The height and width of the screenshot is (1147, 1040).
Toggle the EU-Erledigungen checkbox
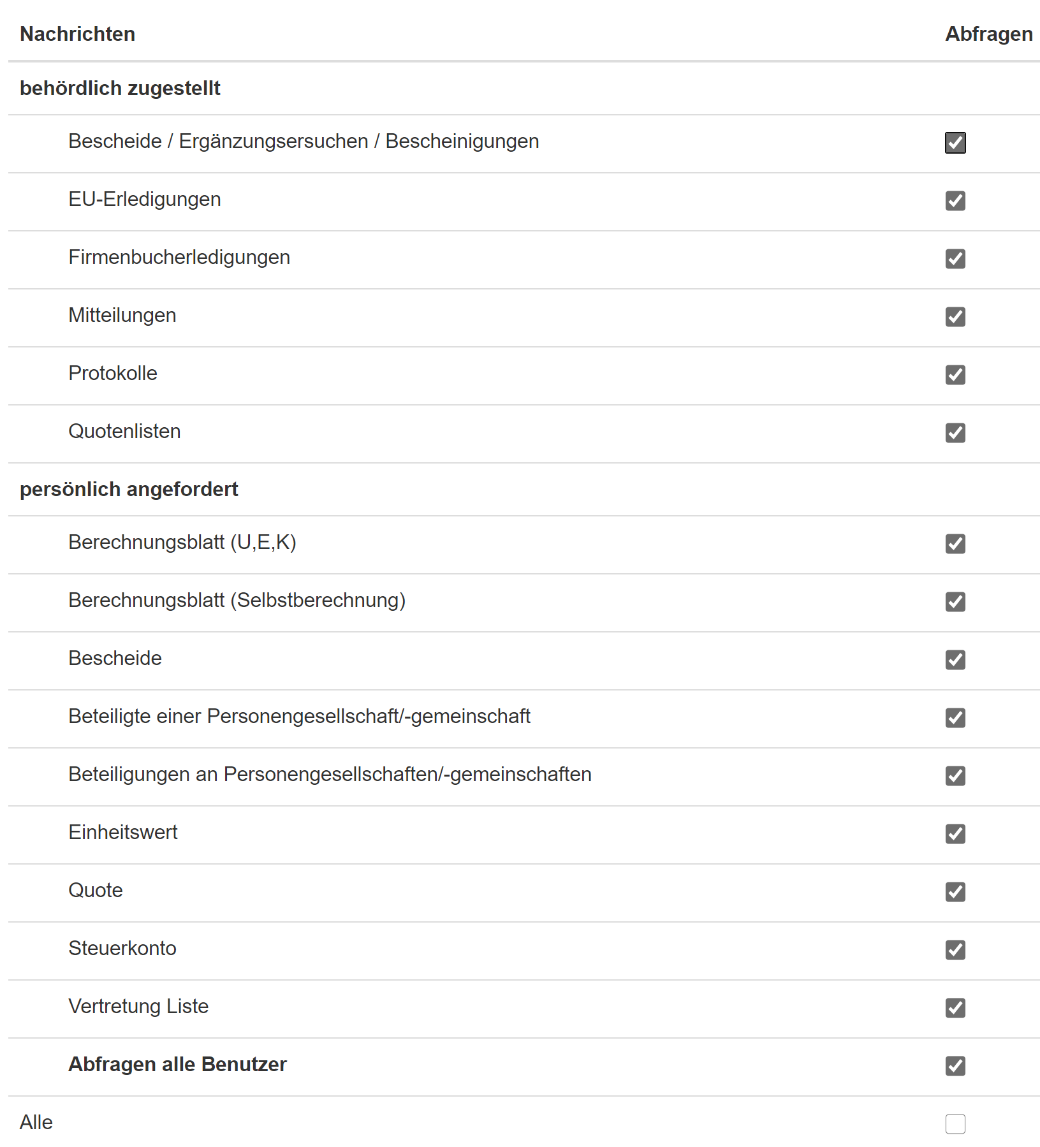pyautogui.click(x=955, y=201)
